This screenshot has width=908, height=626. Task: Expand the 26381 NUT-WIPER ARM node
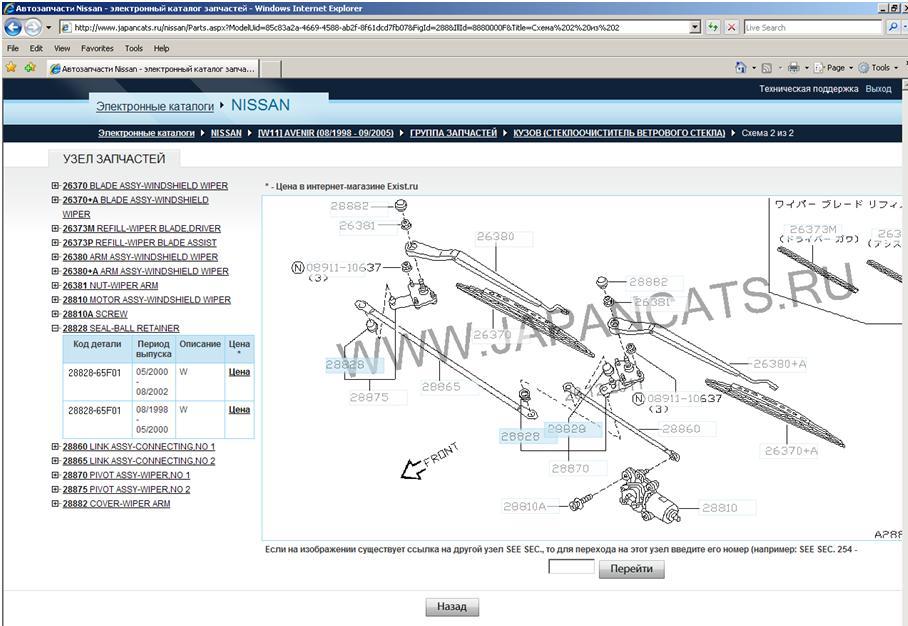pyautogui.click(x=55, y=285)
